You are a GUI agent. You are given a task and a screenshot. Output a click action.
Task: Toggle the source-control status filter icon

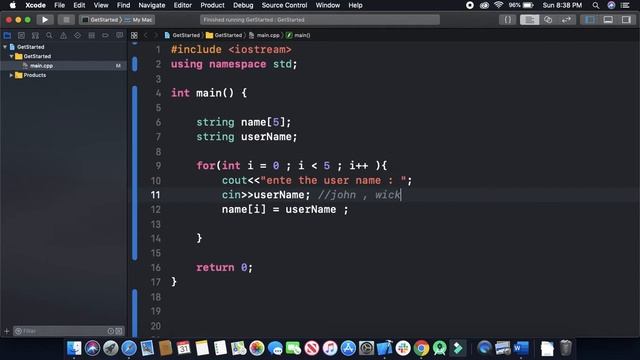tap(119, 331)
